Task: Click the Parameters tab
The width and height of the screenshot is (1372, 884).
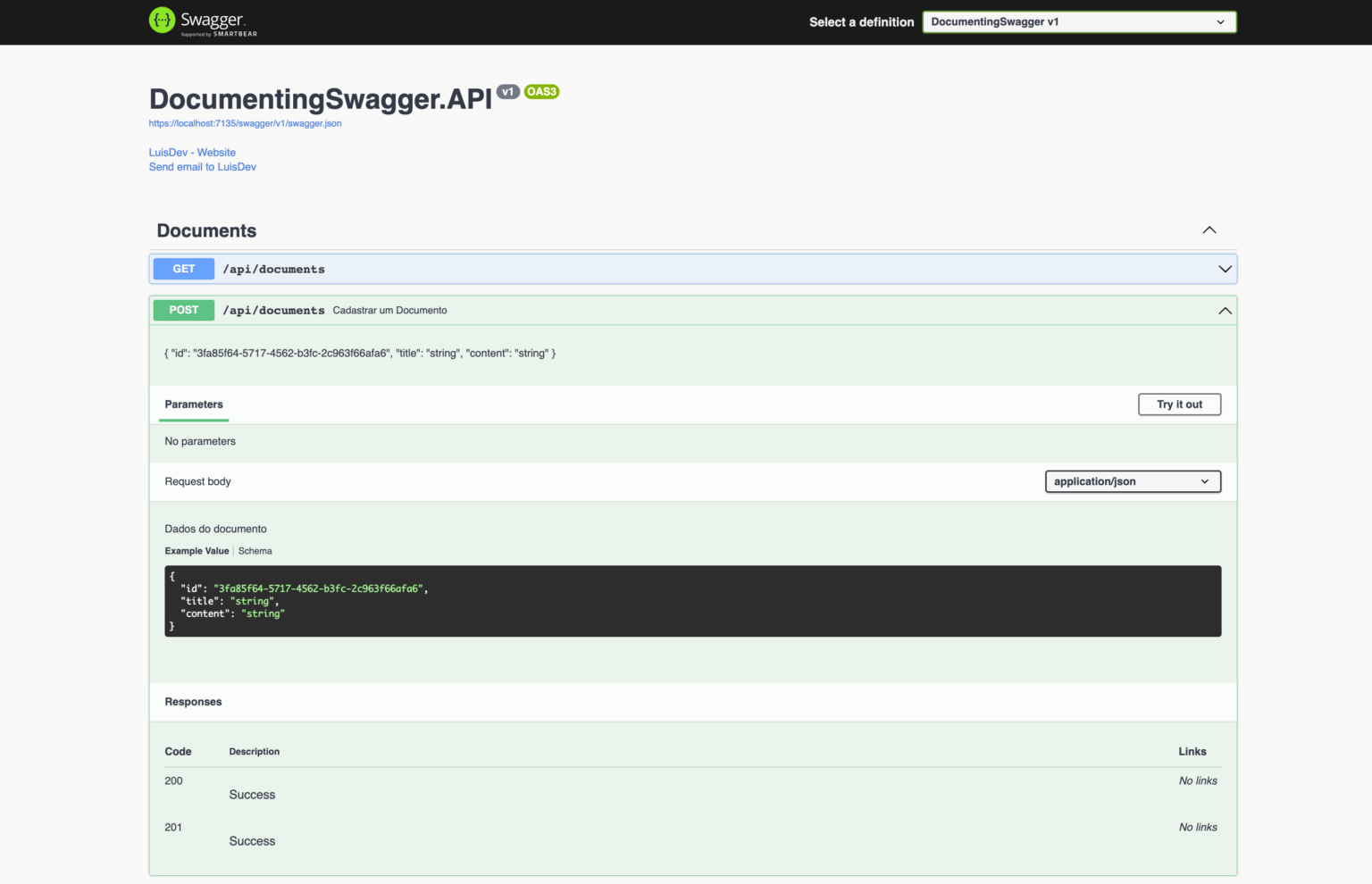Action: pos(193,404)
